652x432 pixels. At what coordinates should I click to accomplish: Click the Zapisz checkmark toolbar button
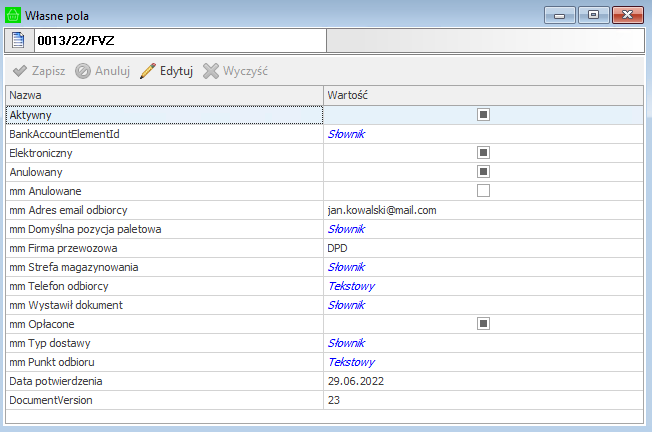pos(39,72)
